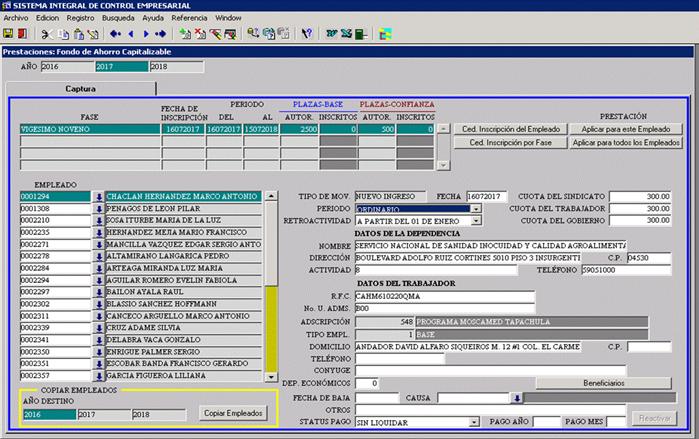This screenshot has width=699, height=439.
Task: Click the Save diskette icon in toolbar
Action: pos(8,33)
